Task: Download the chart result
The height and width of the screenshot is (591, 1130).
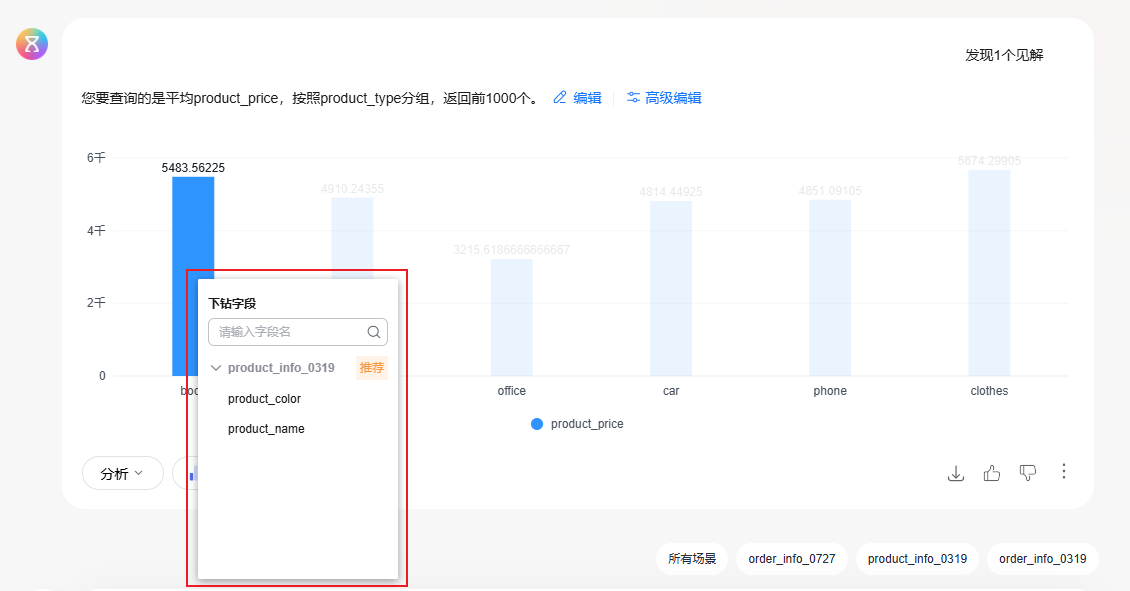Action: click(956, 474)
